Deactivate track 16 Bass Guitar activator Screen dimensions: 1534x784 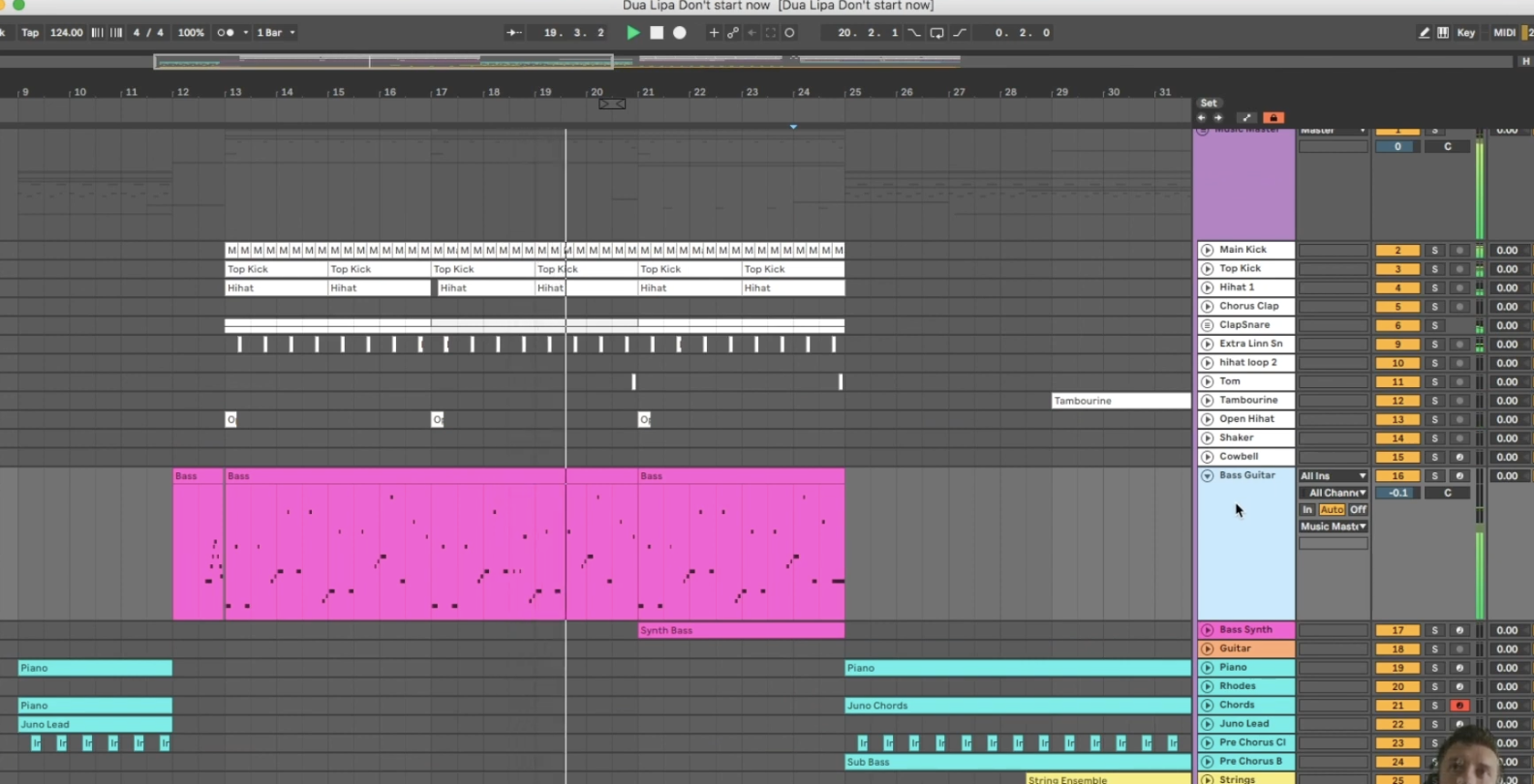[1397, 476]
